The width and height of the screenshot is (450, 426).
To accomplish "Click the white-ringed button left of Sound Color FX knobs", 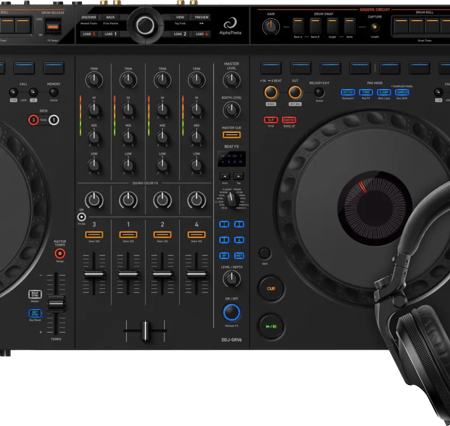I will pyautogui.click(x=81, y=217).
